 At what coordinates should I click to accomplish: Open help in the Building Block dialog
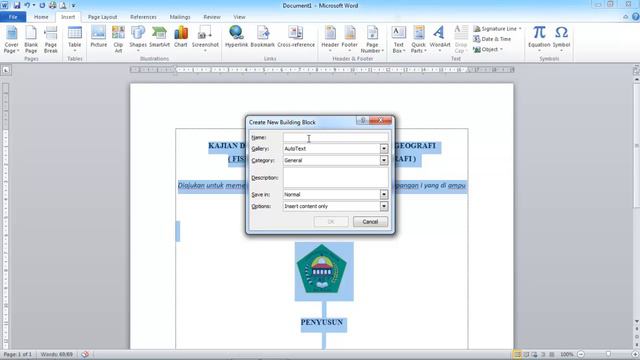362,120
